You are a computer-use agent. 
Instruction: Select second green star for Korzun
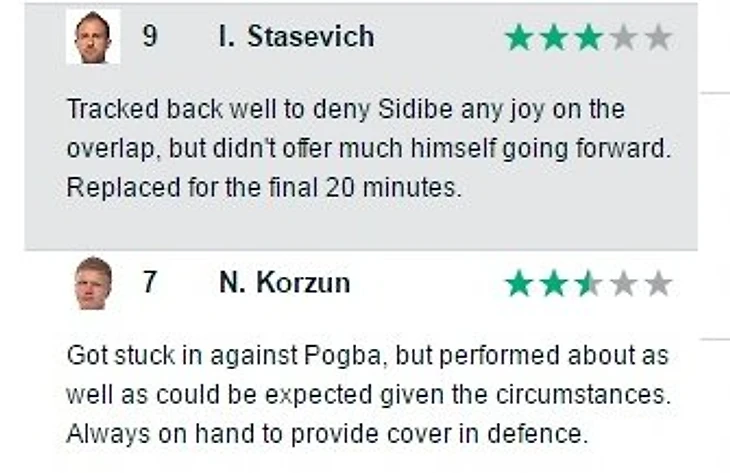554,284
